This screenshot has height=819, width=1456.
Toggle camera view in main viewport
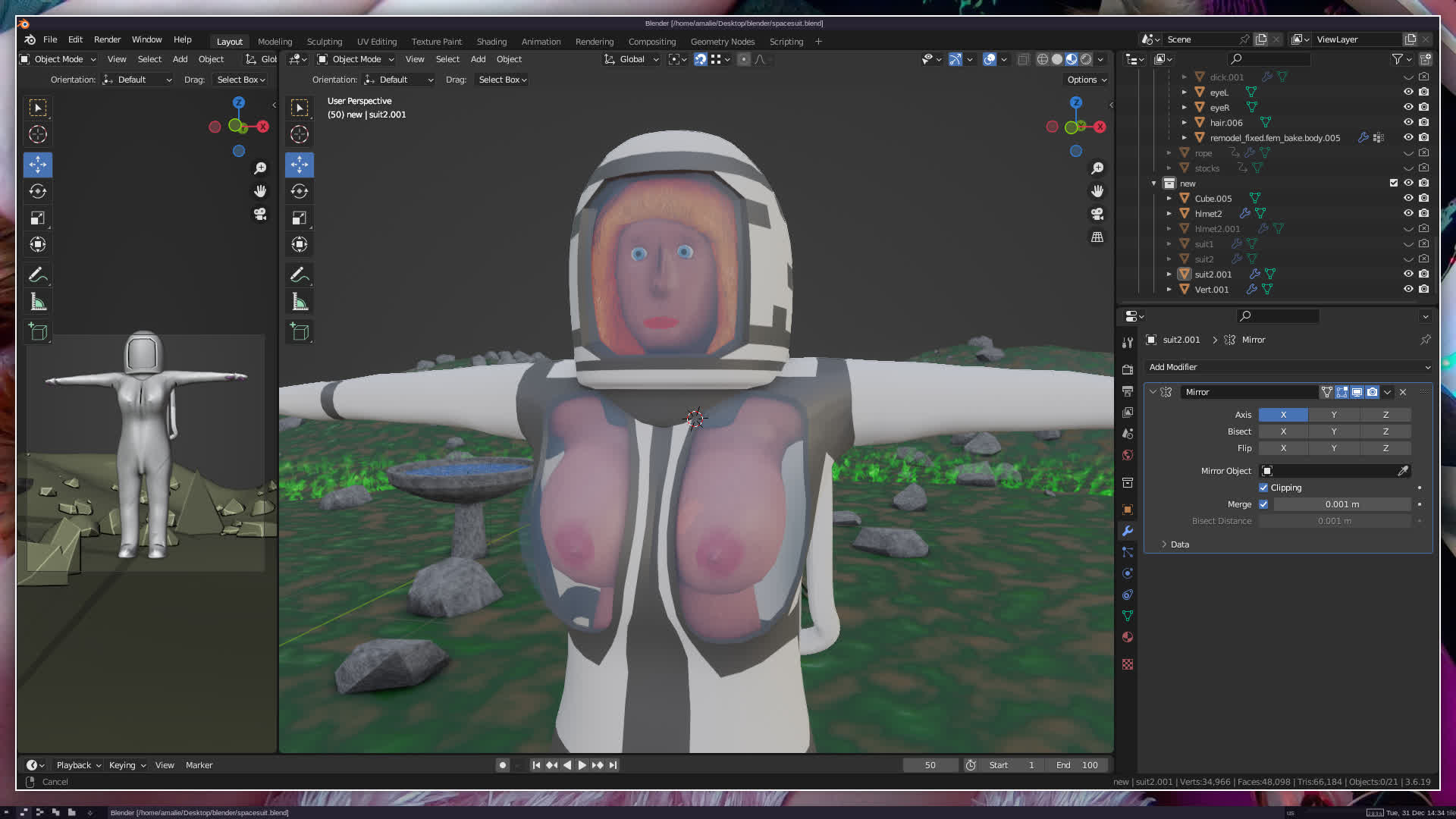point(1097,214)
